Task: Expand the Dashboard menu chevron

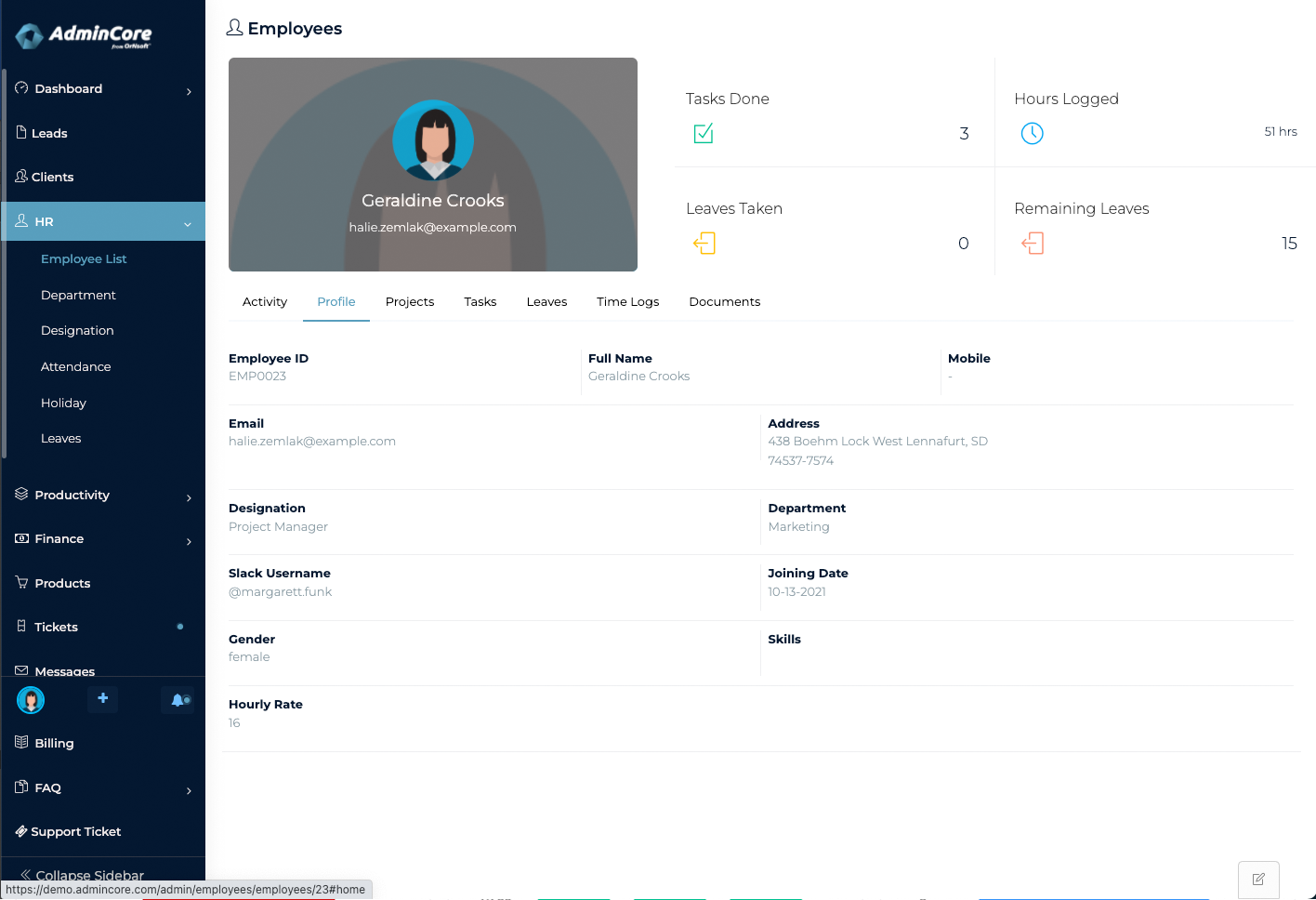Action: [189, 91]
